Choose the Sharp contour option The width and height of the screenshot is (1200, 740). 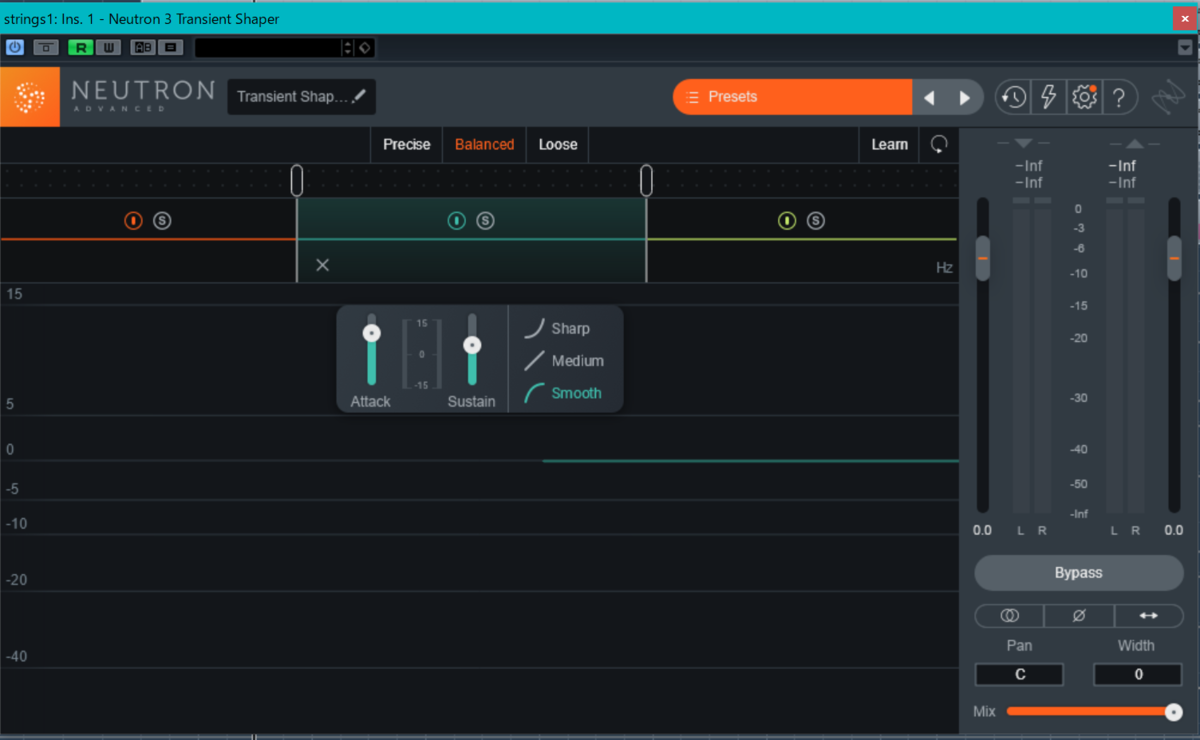point(557,328)
